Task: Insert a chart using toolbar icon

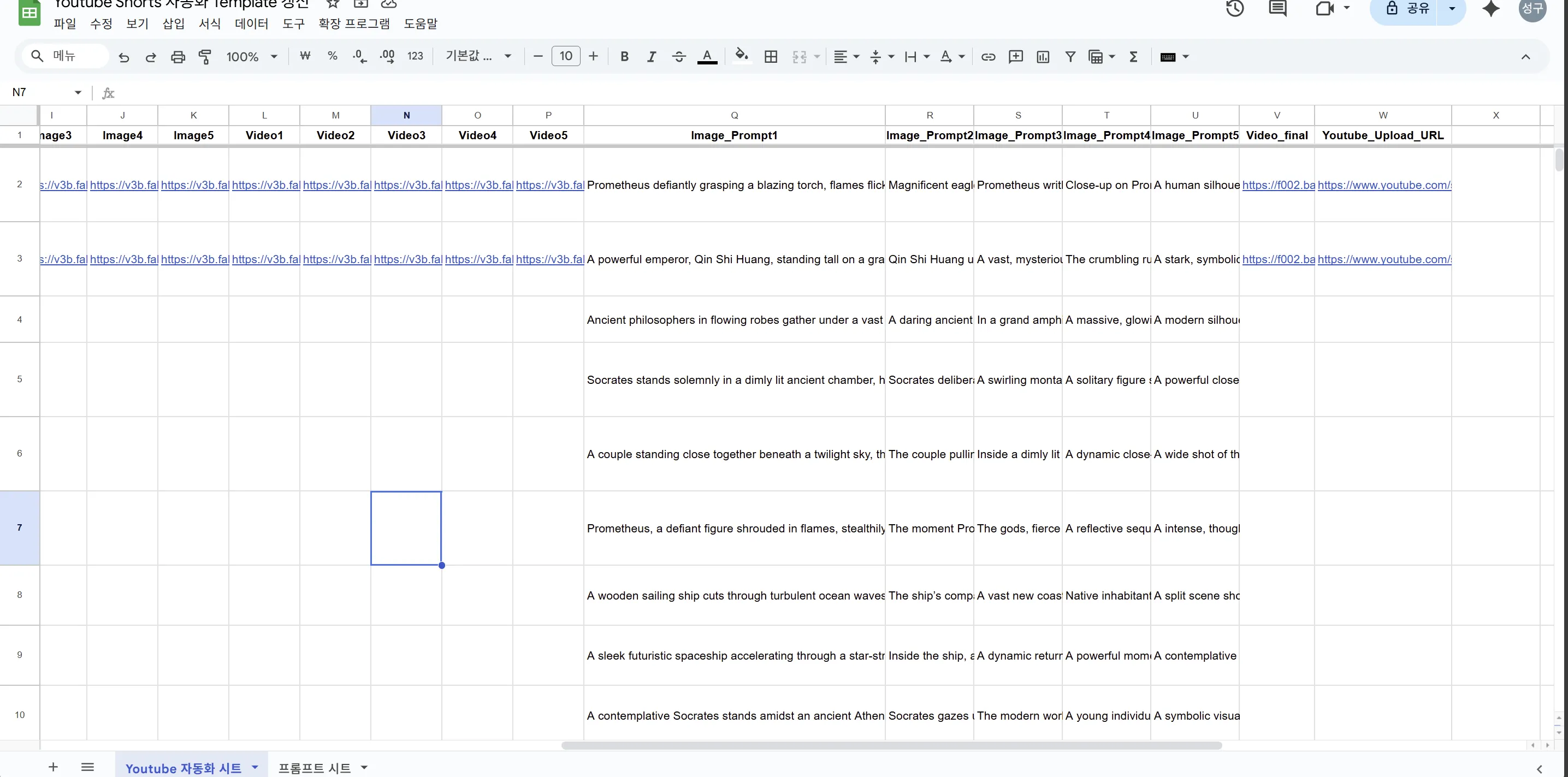Action: pos(1043,57)
